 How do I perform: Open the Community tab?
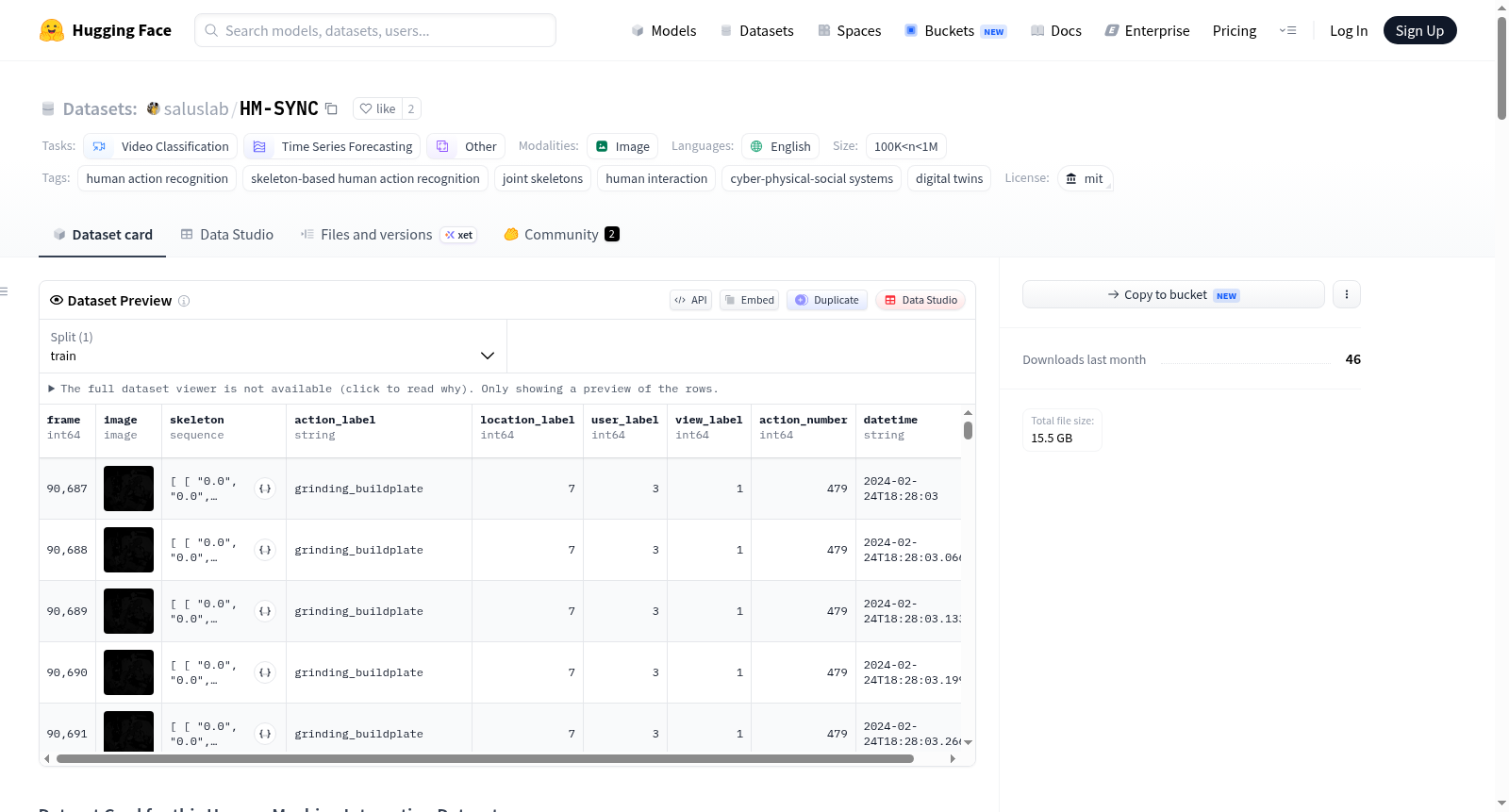[561, 235]
